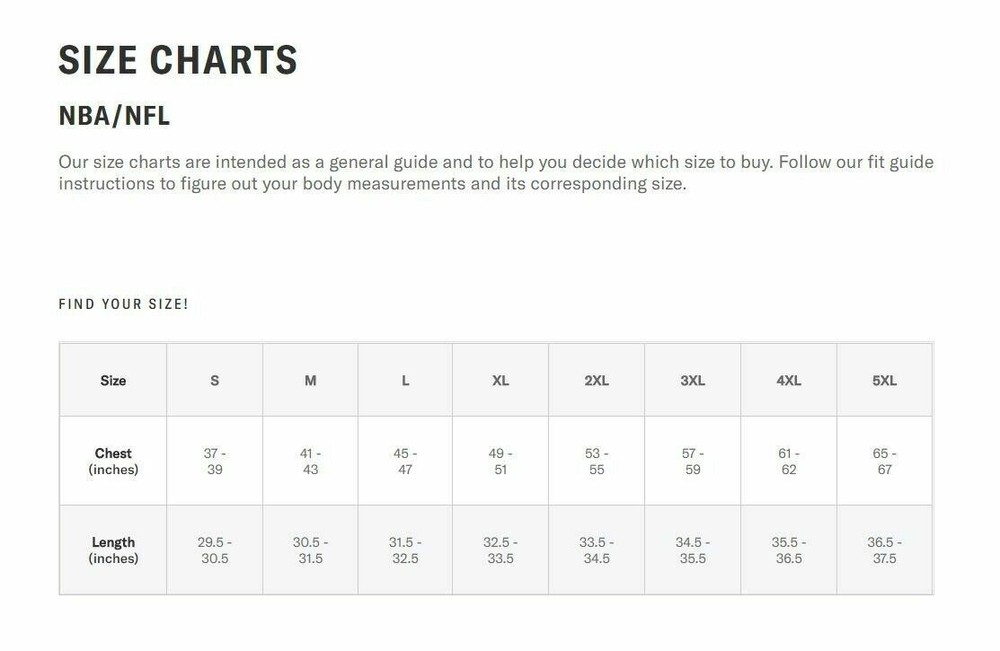Click the 65 - 67 chest cell
This screenshot has height=651, width=1000.
[x=884, y=461]
